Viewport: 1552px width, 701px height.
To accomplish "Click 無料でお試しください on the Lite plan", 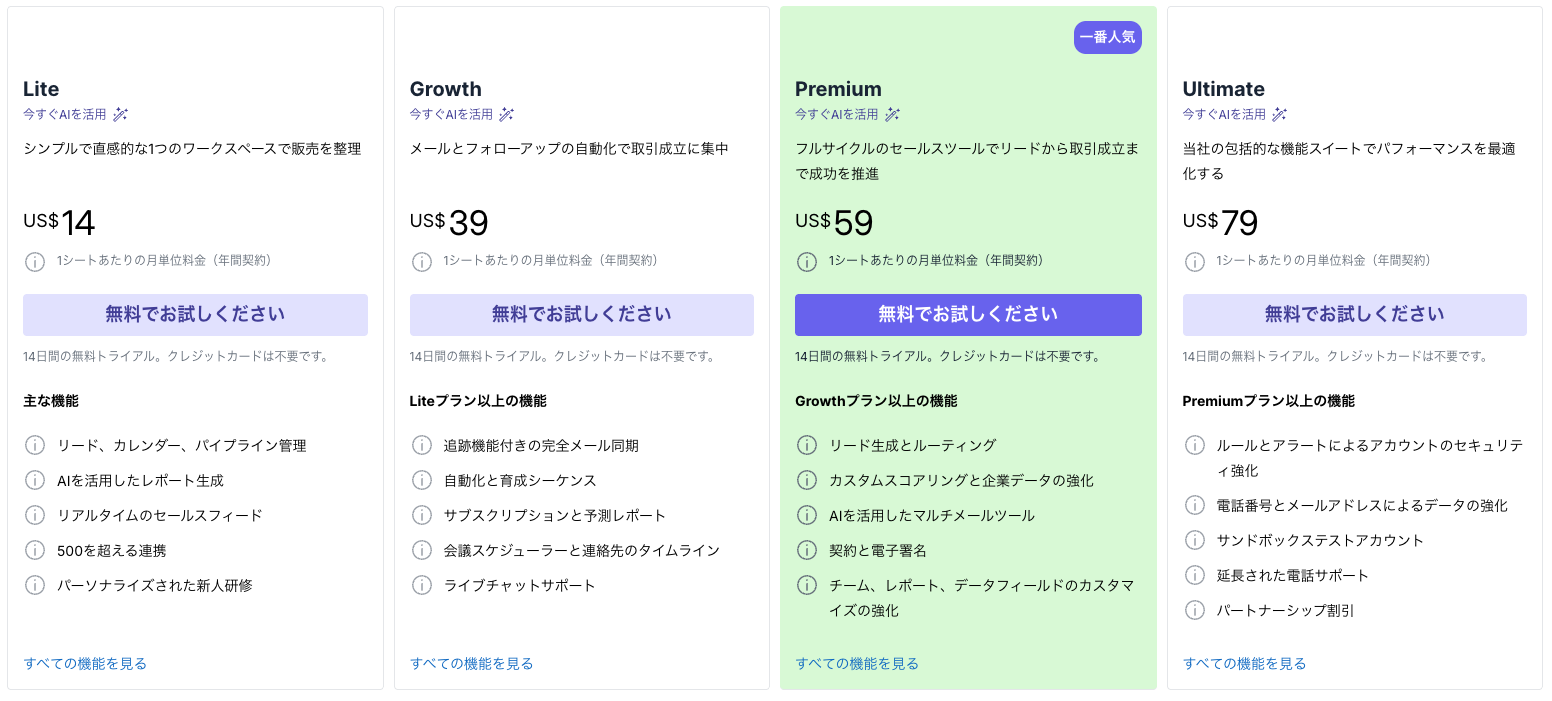I will (195, 314).
